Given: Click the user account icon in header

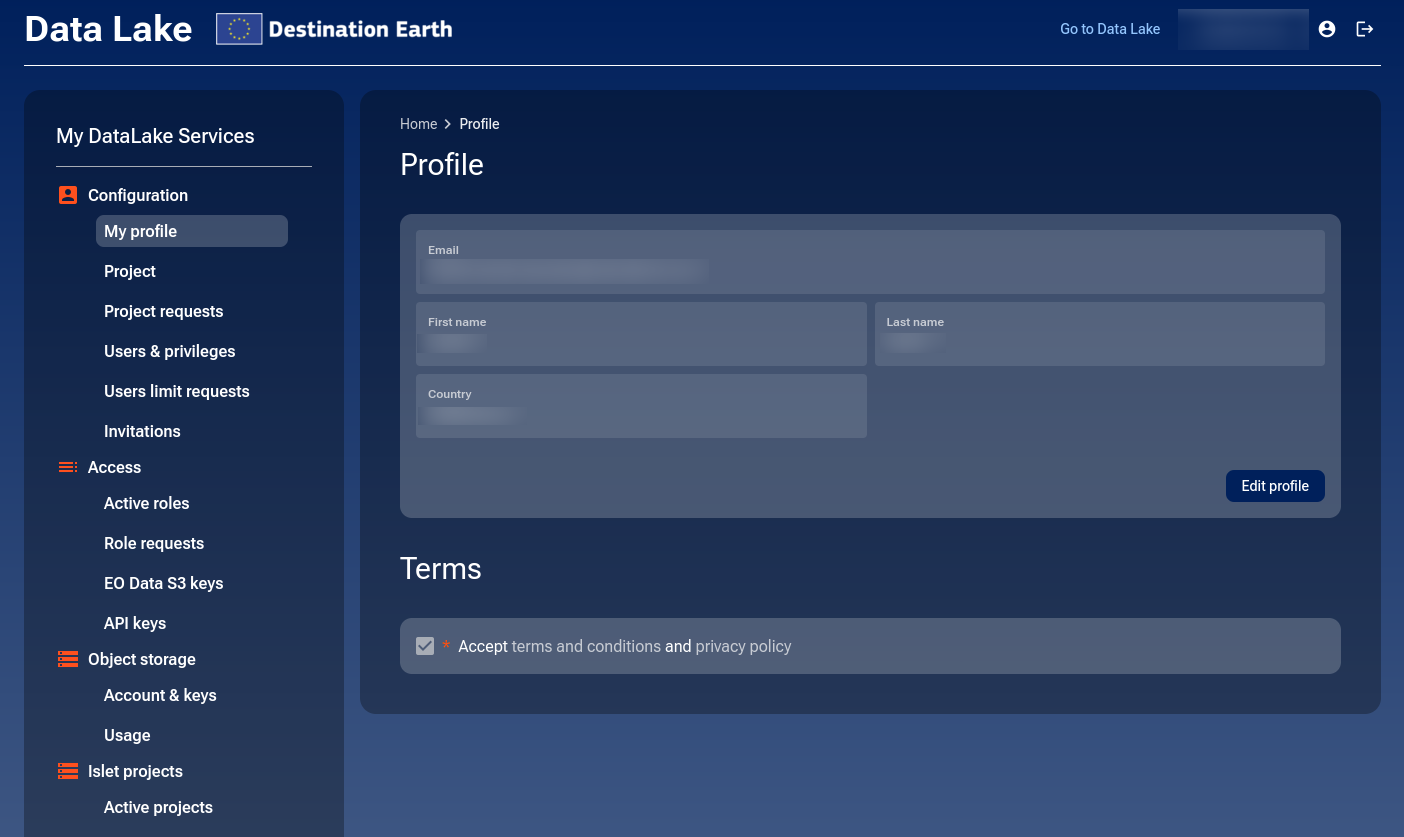Looking at the screenshot, I should click(1327, 29).
